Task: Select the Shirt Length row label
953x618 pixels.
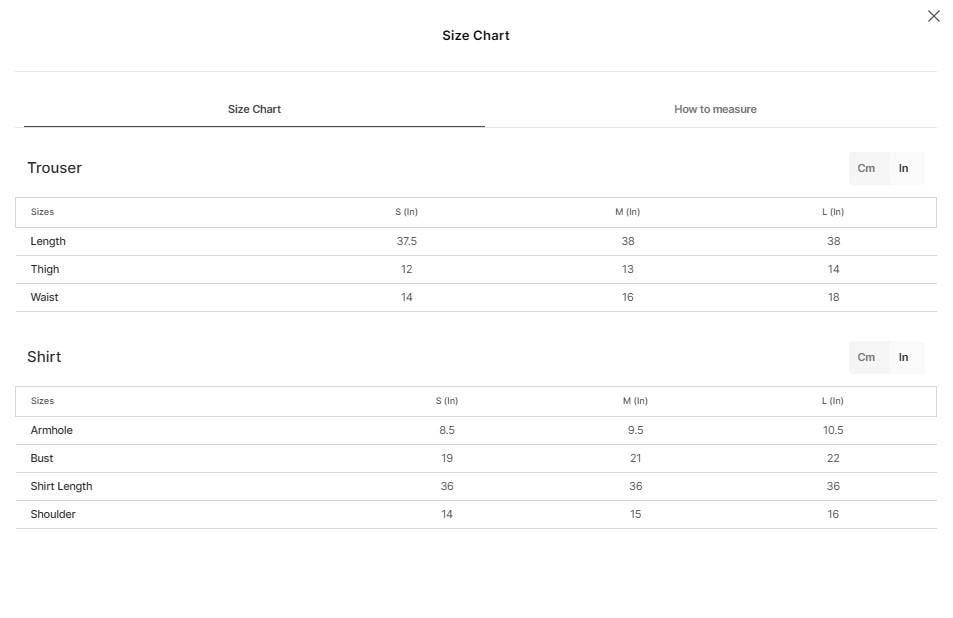Action: coord(61,486)
